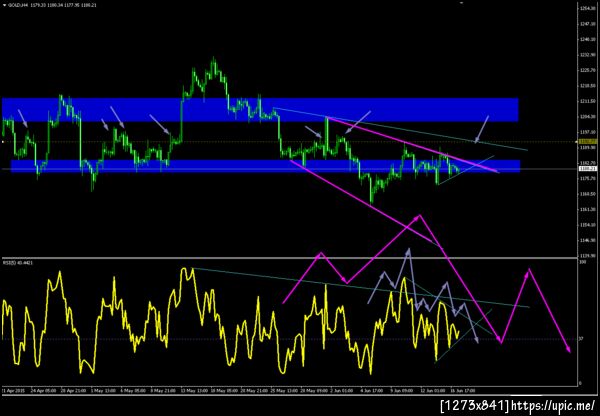Click the 12 Jun 01:00 time label
The width and height of the screenshot is (600, 416).
click(434, 391)
